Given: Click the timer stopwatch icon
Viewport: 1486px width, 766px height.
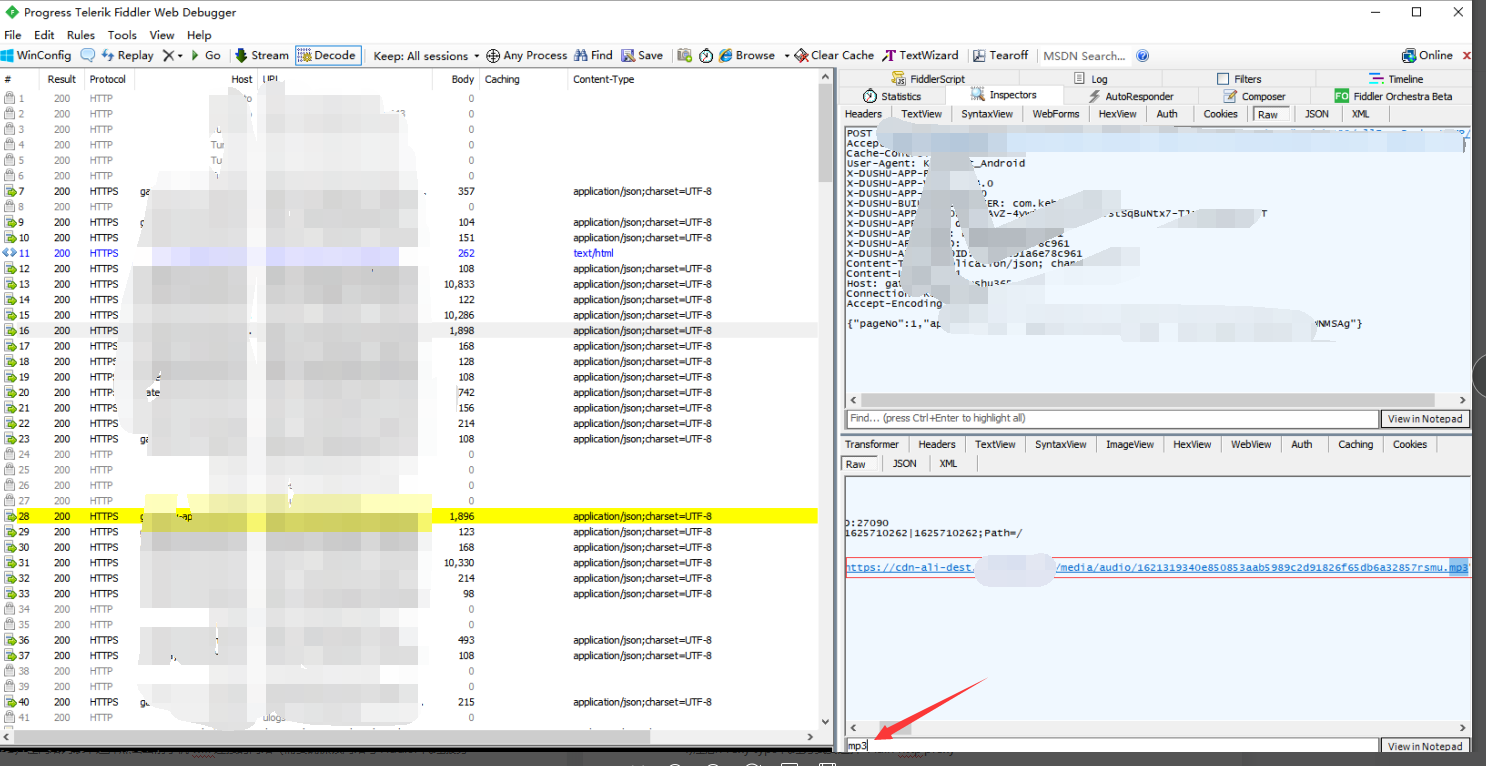Looking at the screenshot, I should (706, 56).
